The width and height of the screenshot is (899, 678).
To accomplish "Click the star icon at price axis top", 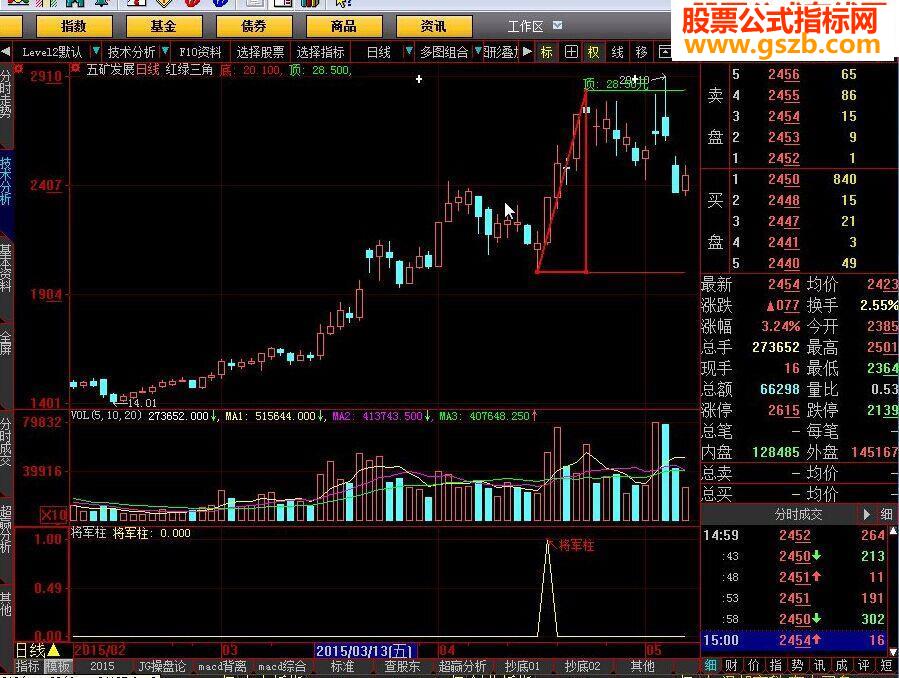I will (x=19, y=69).
